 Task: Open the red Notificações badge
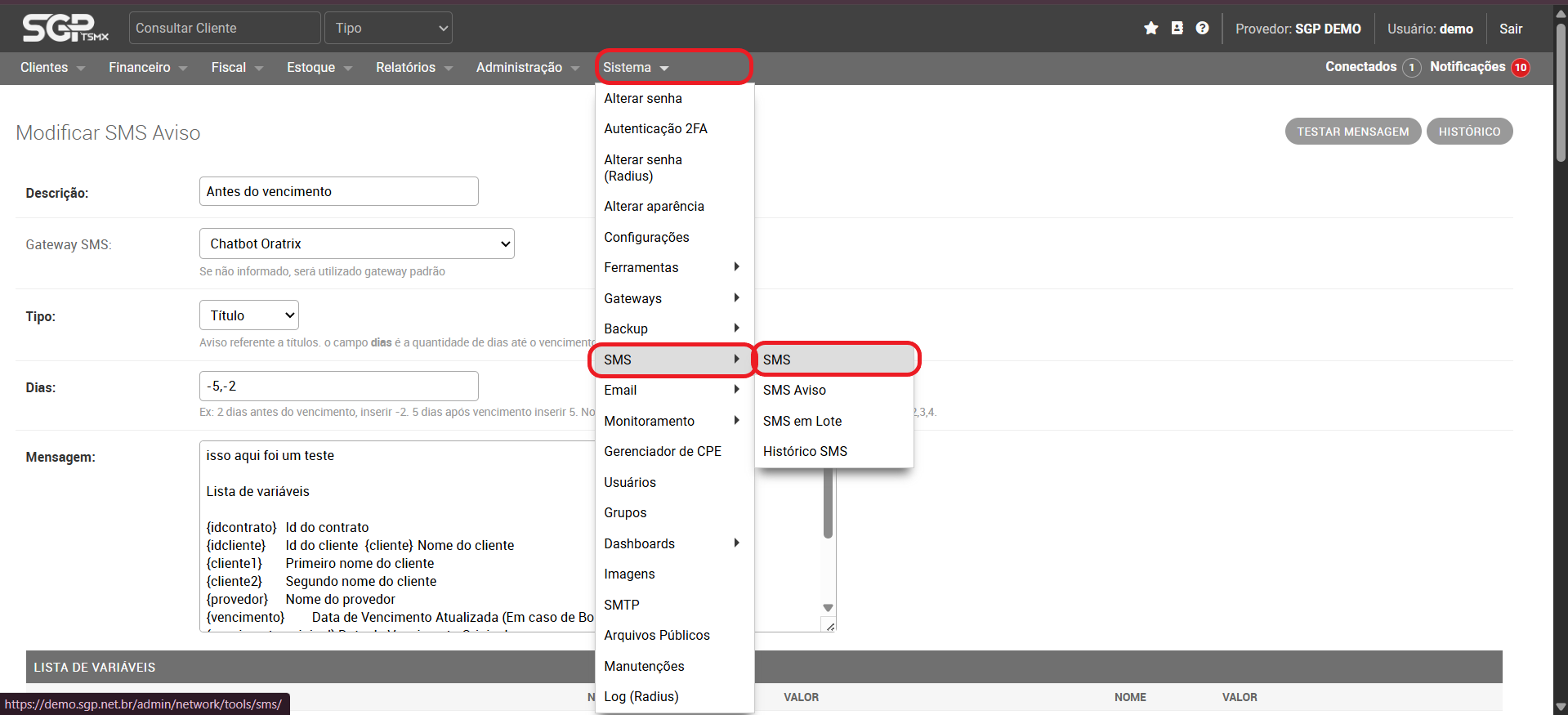pos(1520,68)
